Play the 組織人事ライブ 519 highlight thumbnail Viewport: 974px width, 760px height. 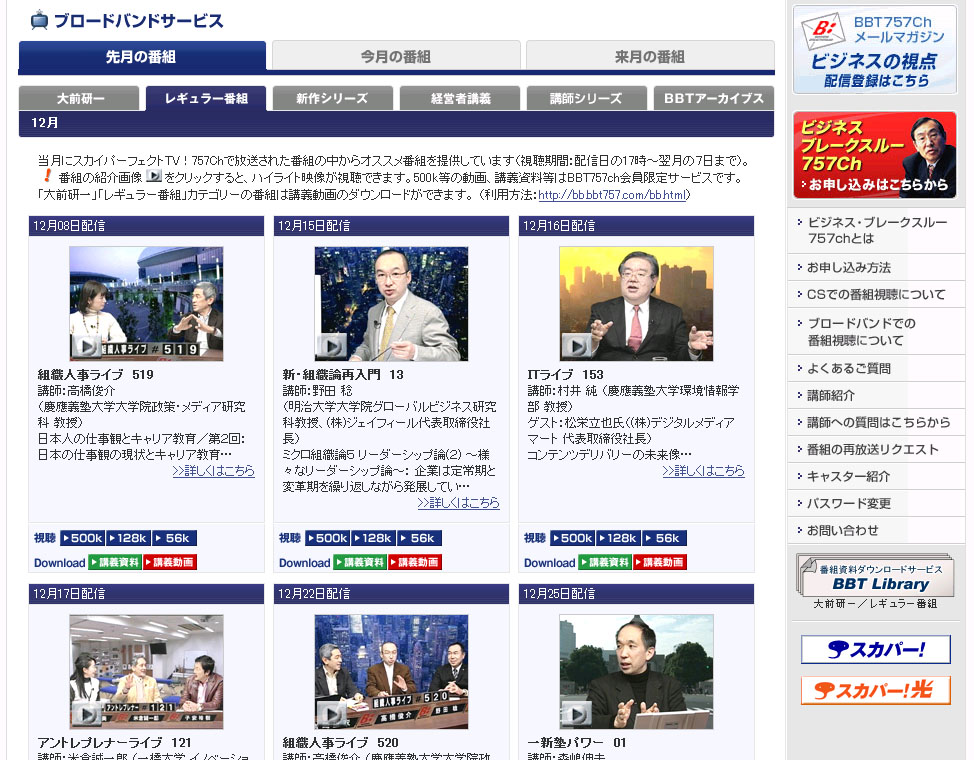pyautogui.click(x=146, y=303)
